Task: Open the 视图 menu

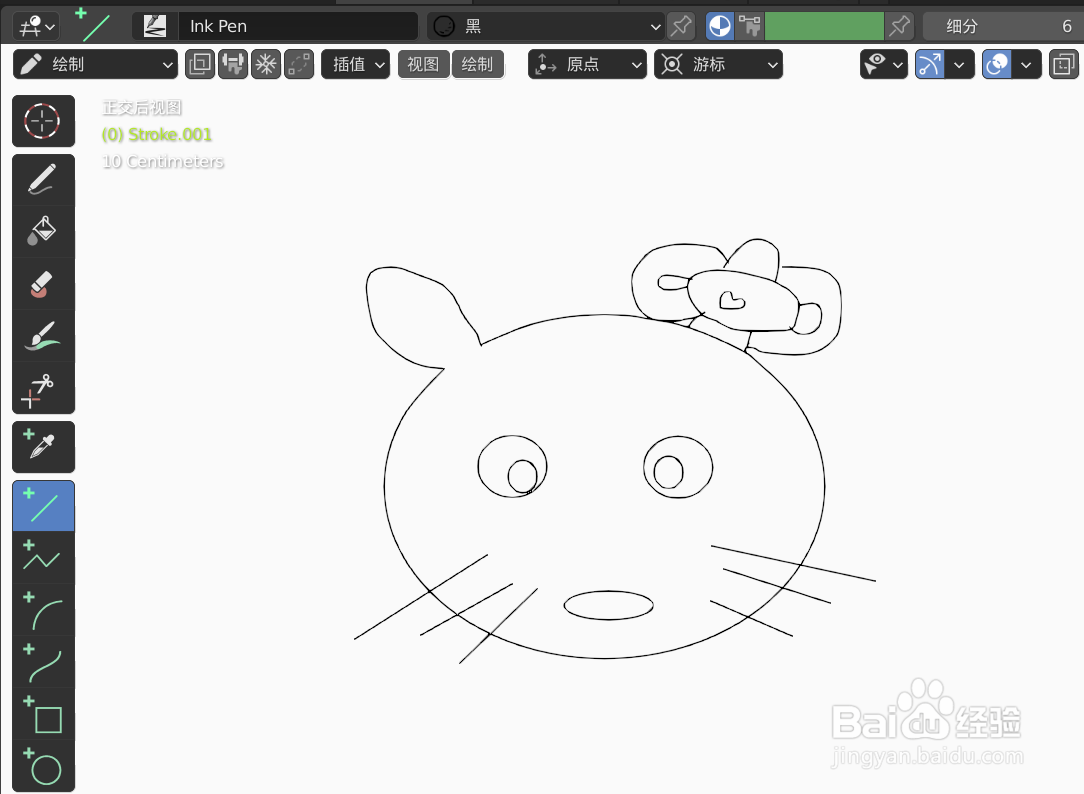Action: click(423, 64)
